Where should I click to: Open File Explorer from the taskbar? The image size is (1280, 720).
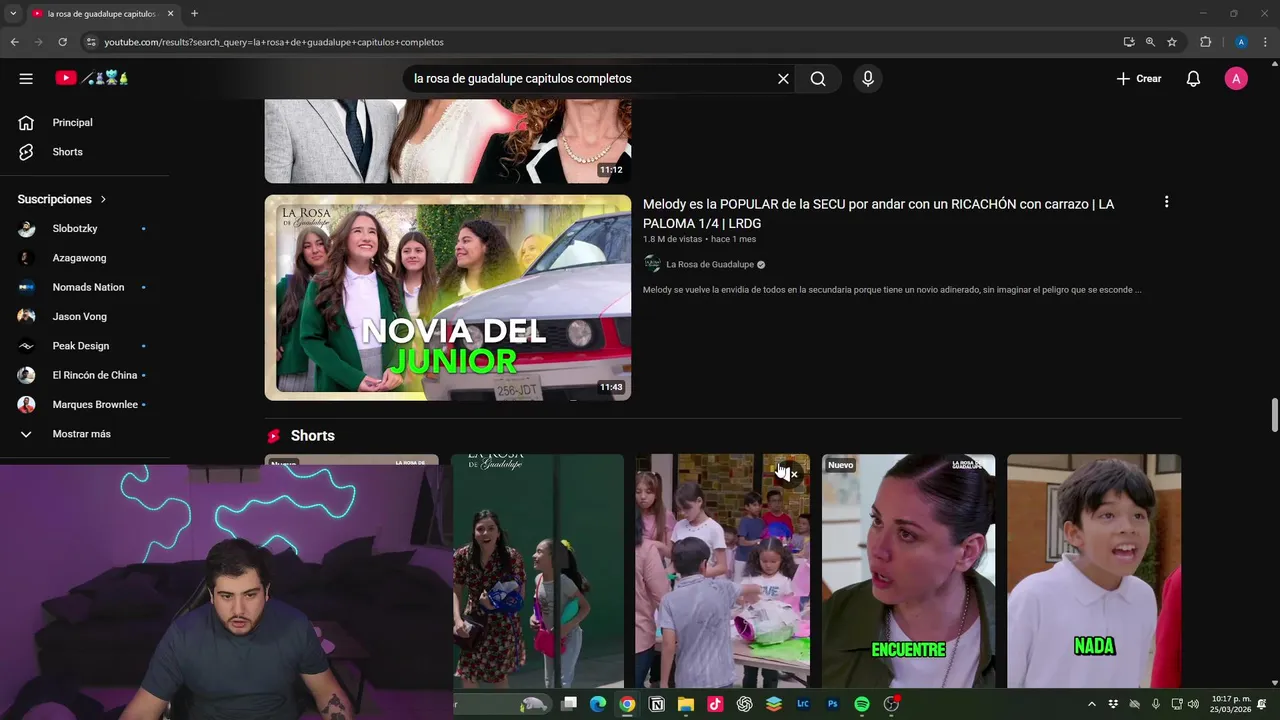(x=686, y=704)
